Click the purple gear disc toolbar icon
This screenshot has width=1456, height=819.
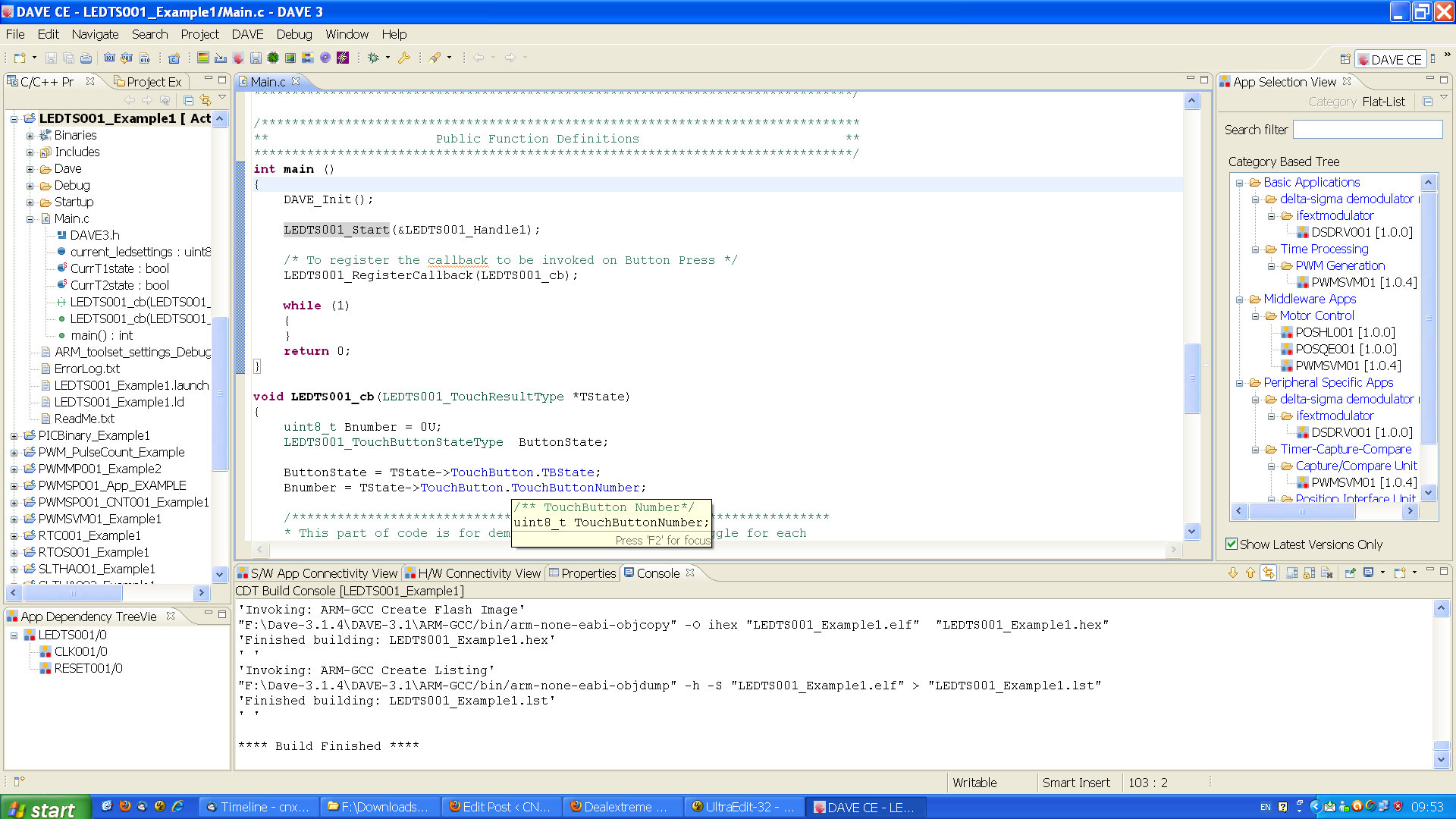pos(325,58)
